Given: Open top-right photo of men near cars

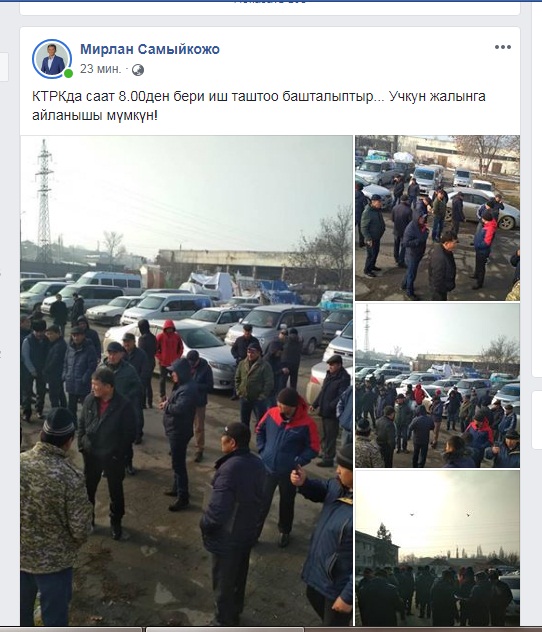Looking at the screenshot, I should (437, 218).
